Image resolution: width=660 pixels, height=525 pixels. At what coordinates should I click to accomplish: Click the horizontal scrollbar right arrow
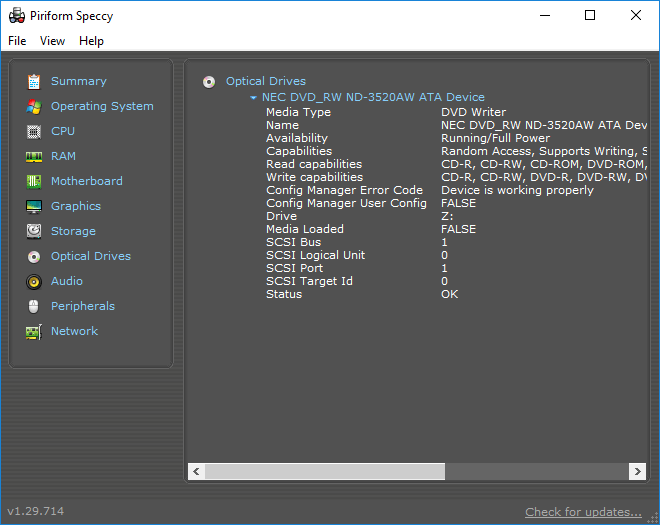[x=637, y=471]
